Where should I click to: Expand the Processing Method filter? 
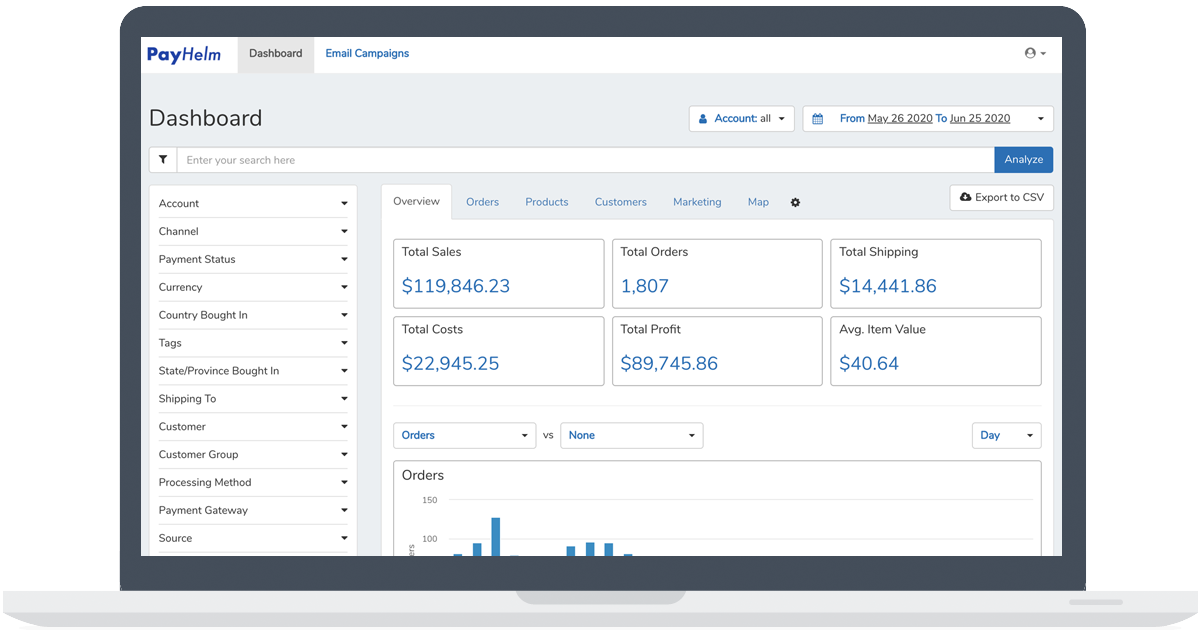(x=253, y=484)
